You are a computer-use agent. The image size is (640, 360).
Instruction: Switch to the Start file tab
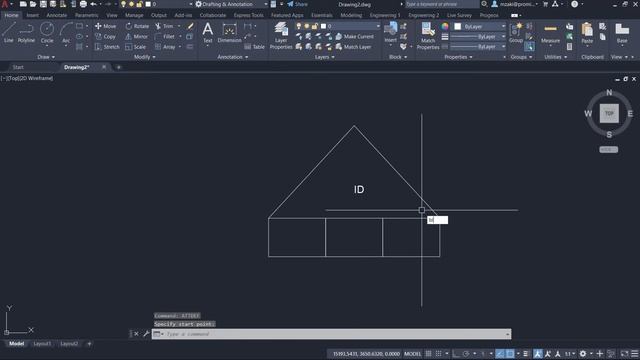[x=18, y=67]
